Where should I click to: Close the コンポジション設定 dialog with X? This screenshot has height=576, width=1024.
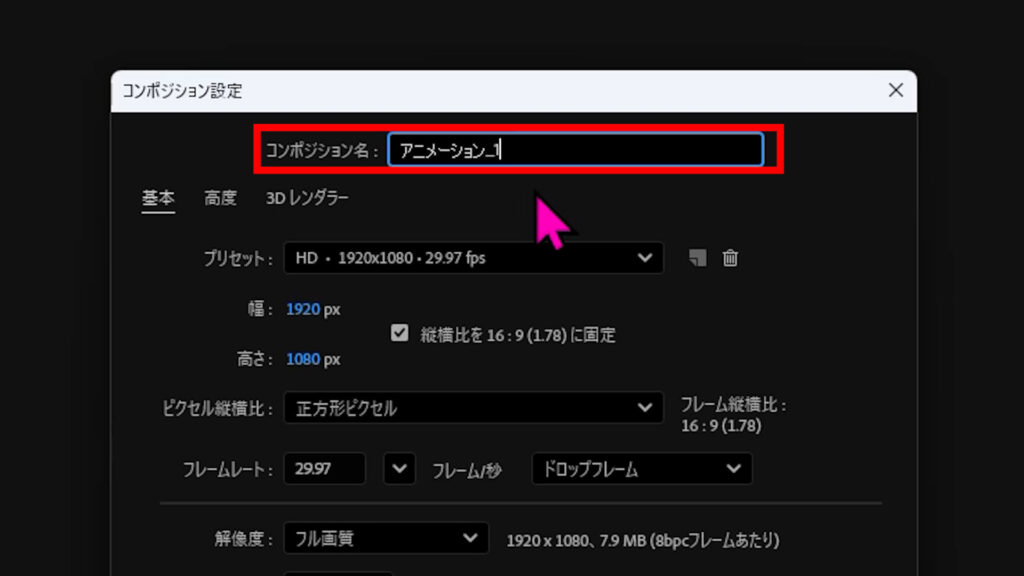coord(895,91)
